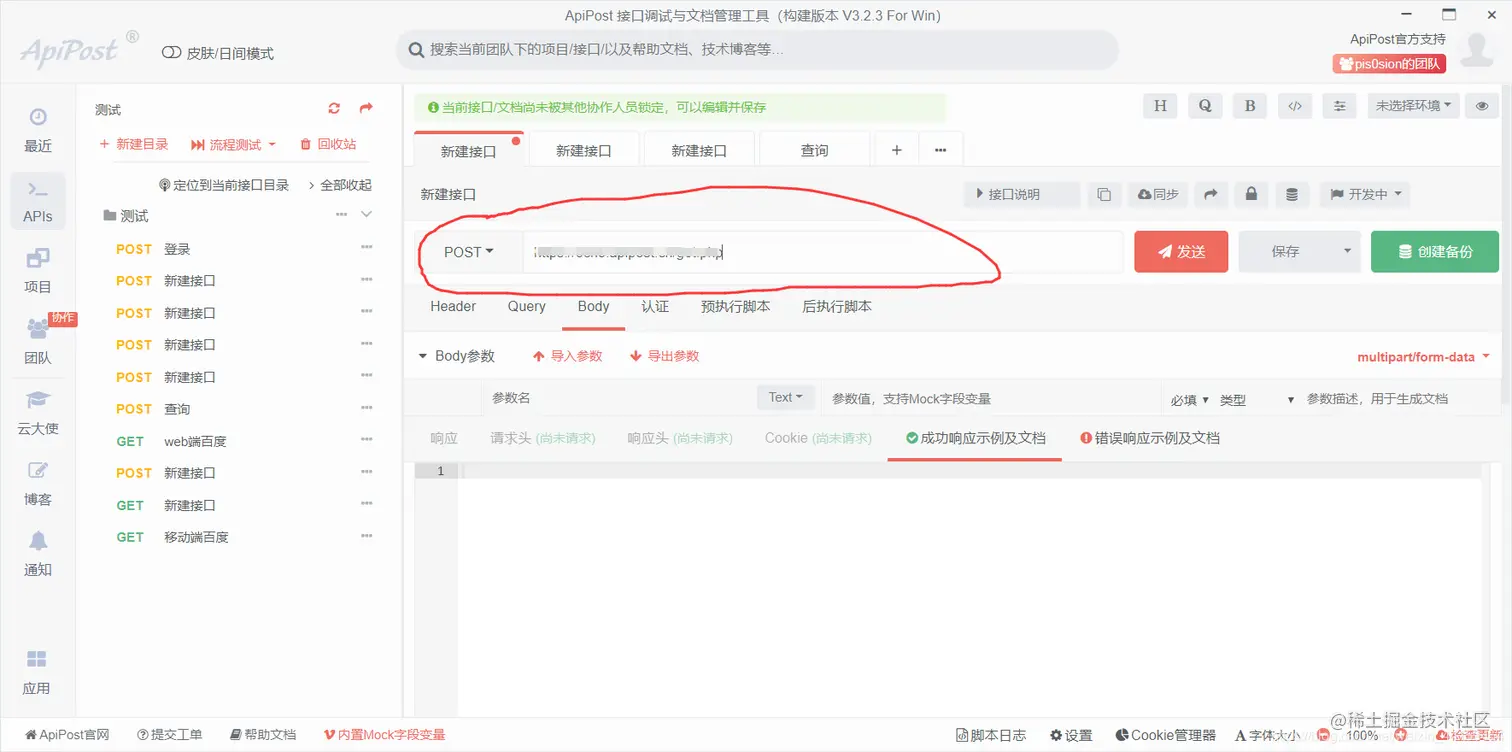Open 云大使 in the left sidebar
The height and width of the screenshot is (752, 1512).
[38, 413]
